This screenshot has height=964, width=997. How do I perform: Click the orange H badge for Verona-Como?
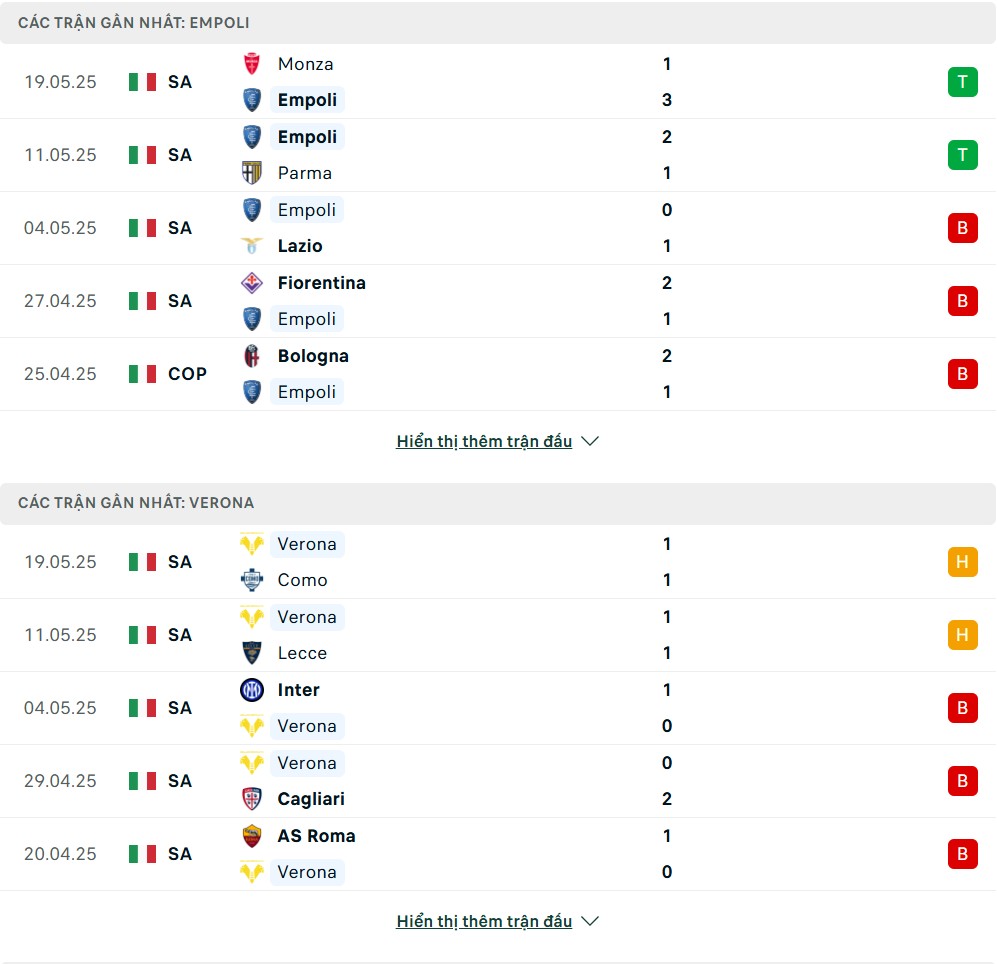[x=962, y=561]
